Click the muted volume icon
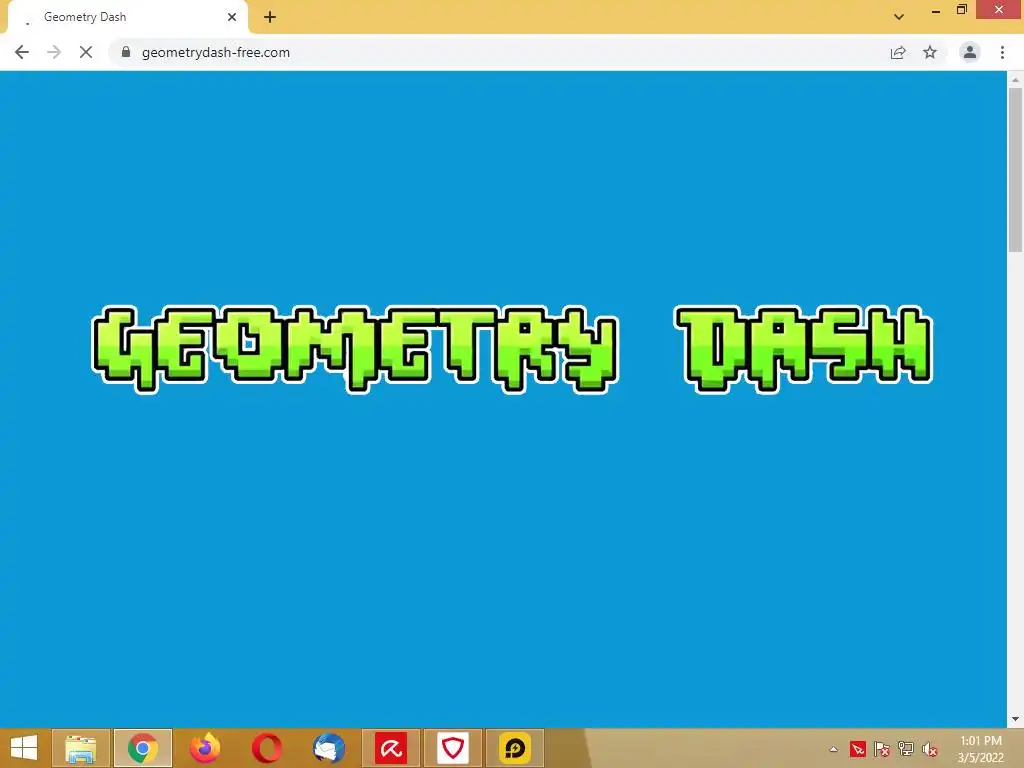This screenshot has width=1024, height=768. pos(930,749)
